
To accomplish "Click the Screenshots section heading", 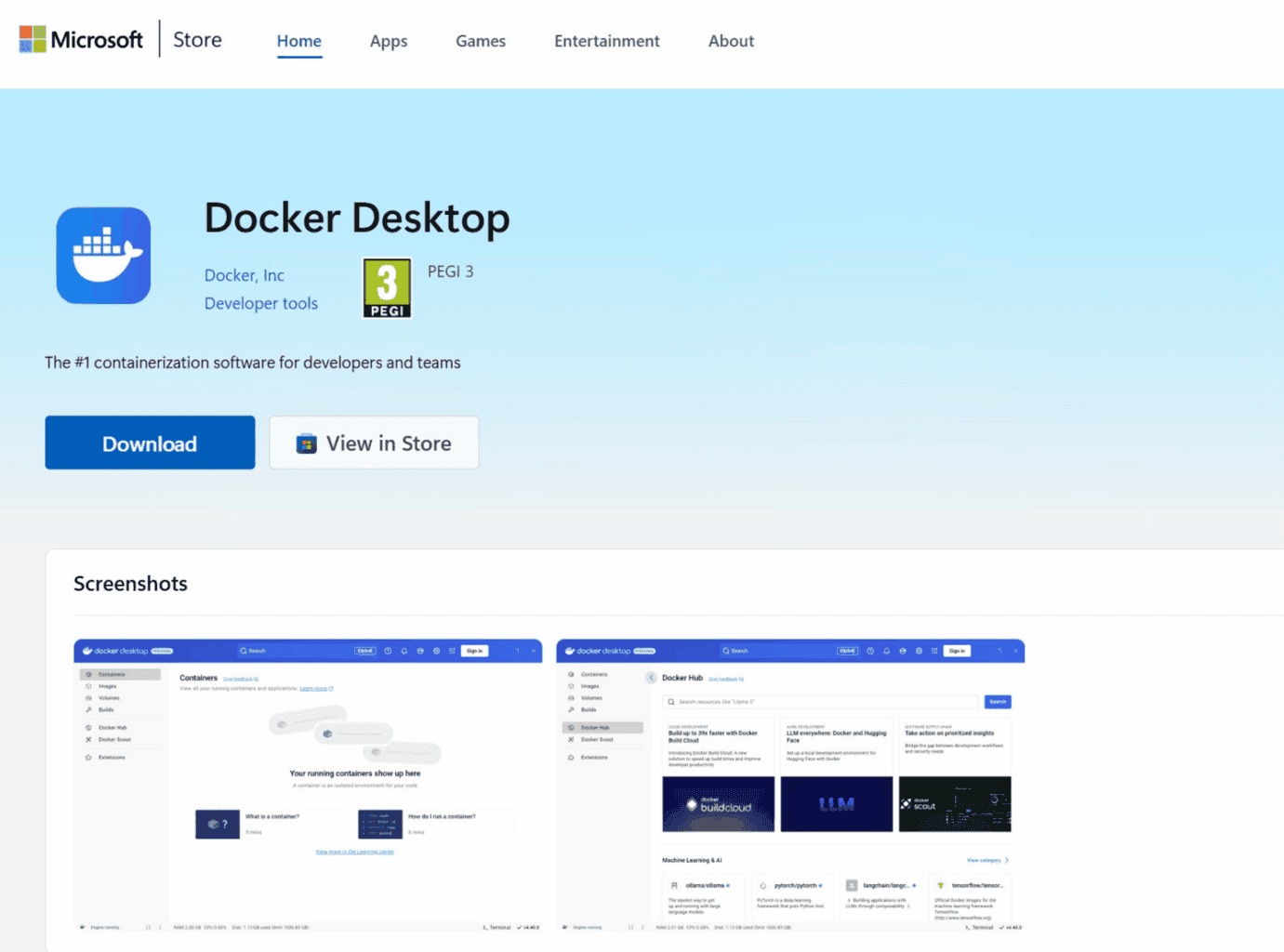I will [x=130, y=584].
